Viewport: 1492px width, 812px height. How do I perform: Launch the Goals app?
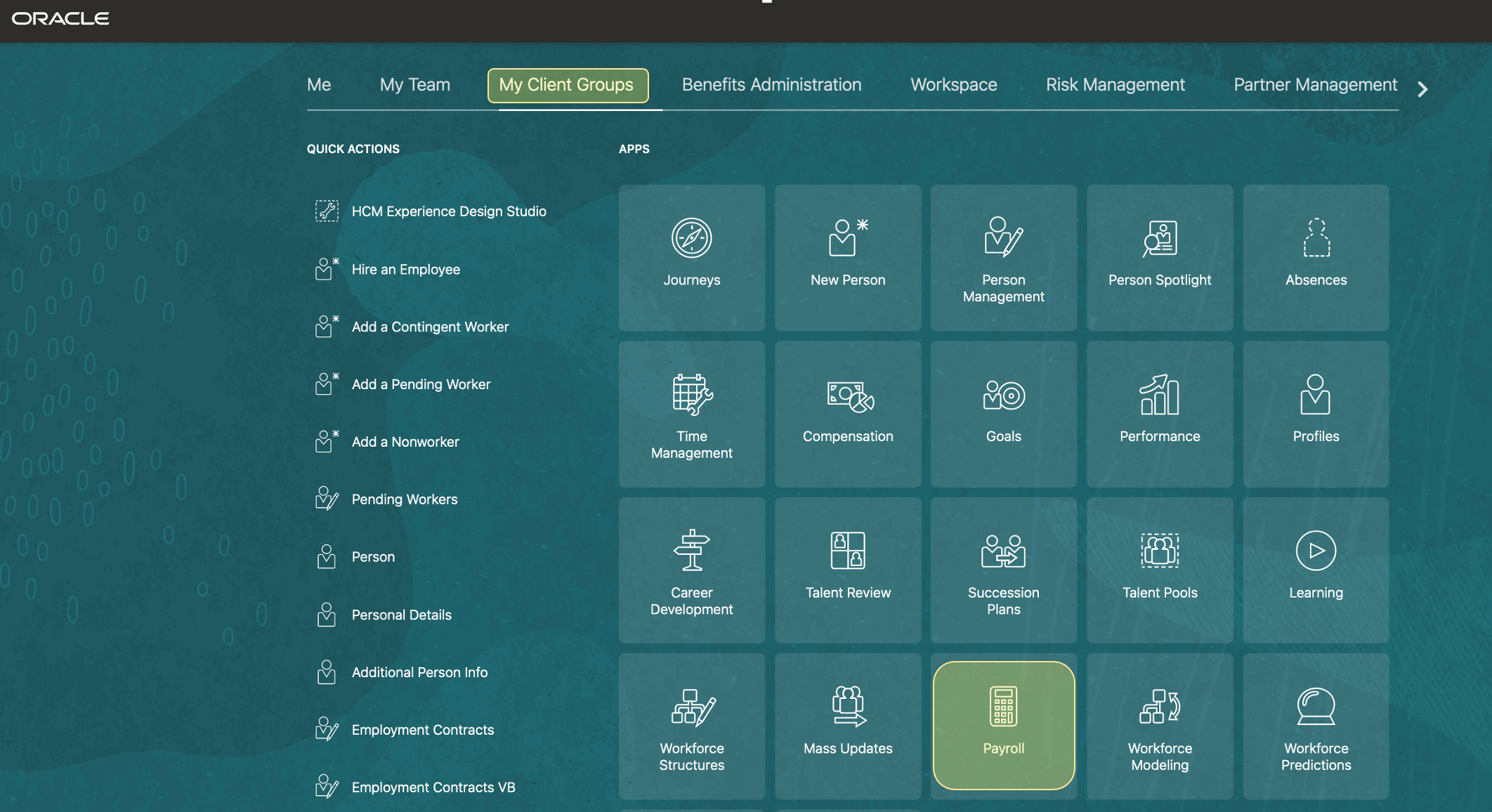pyautogui.click(x=1003, y=413)
